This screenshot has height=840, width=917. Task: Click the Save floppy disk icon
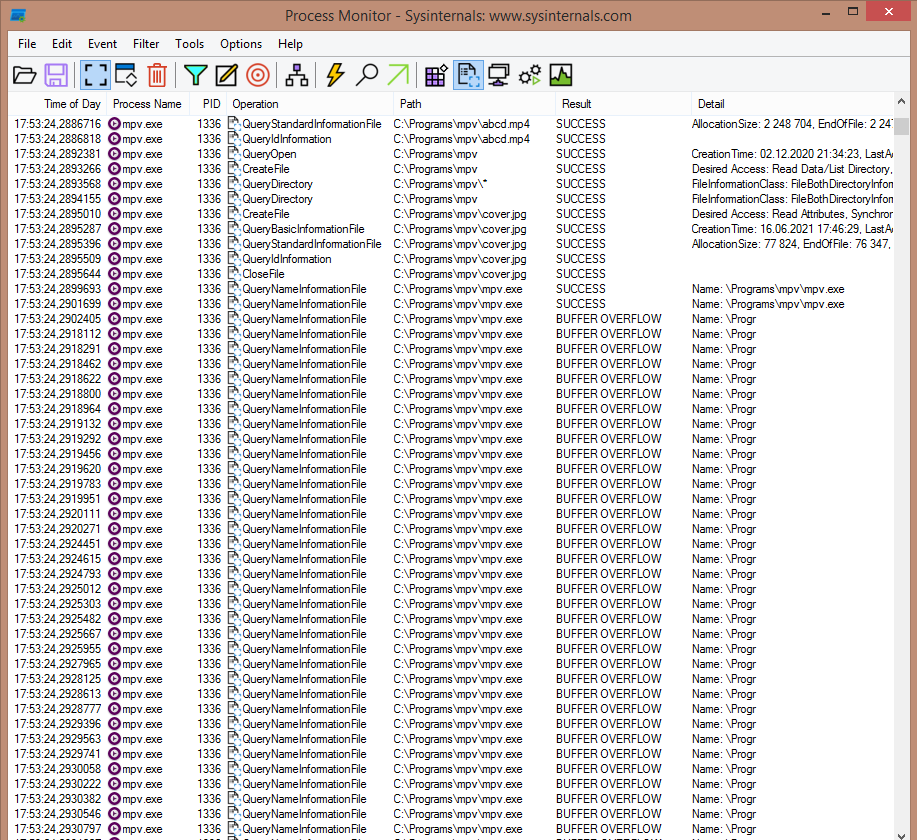(x=56, y=75)
